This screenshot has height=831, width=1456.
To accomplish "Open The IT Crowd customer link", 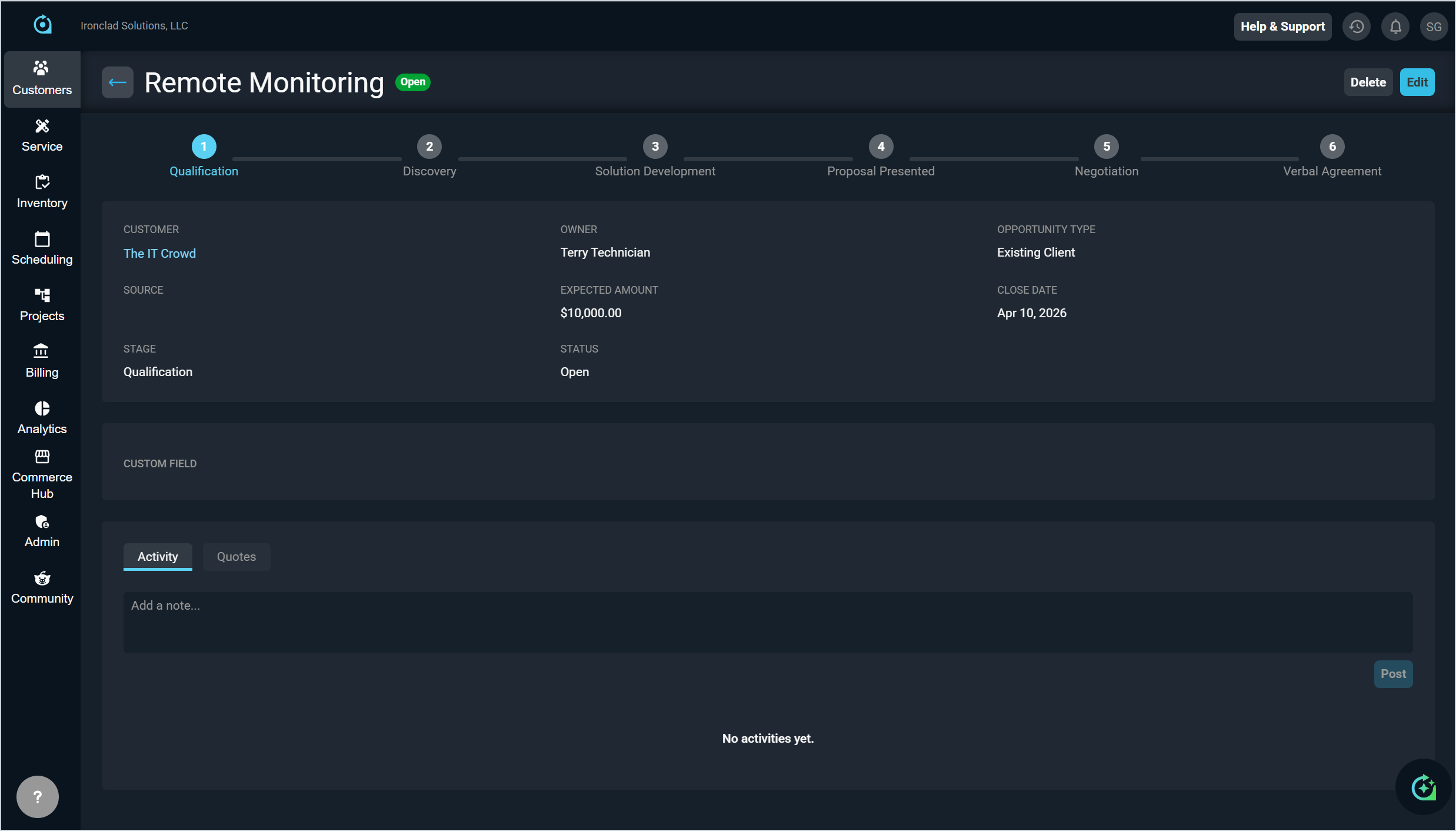I will pos(159,254).
